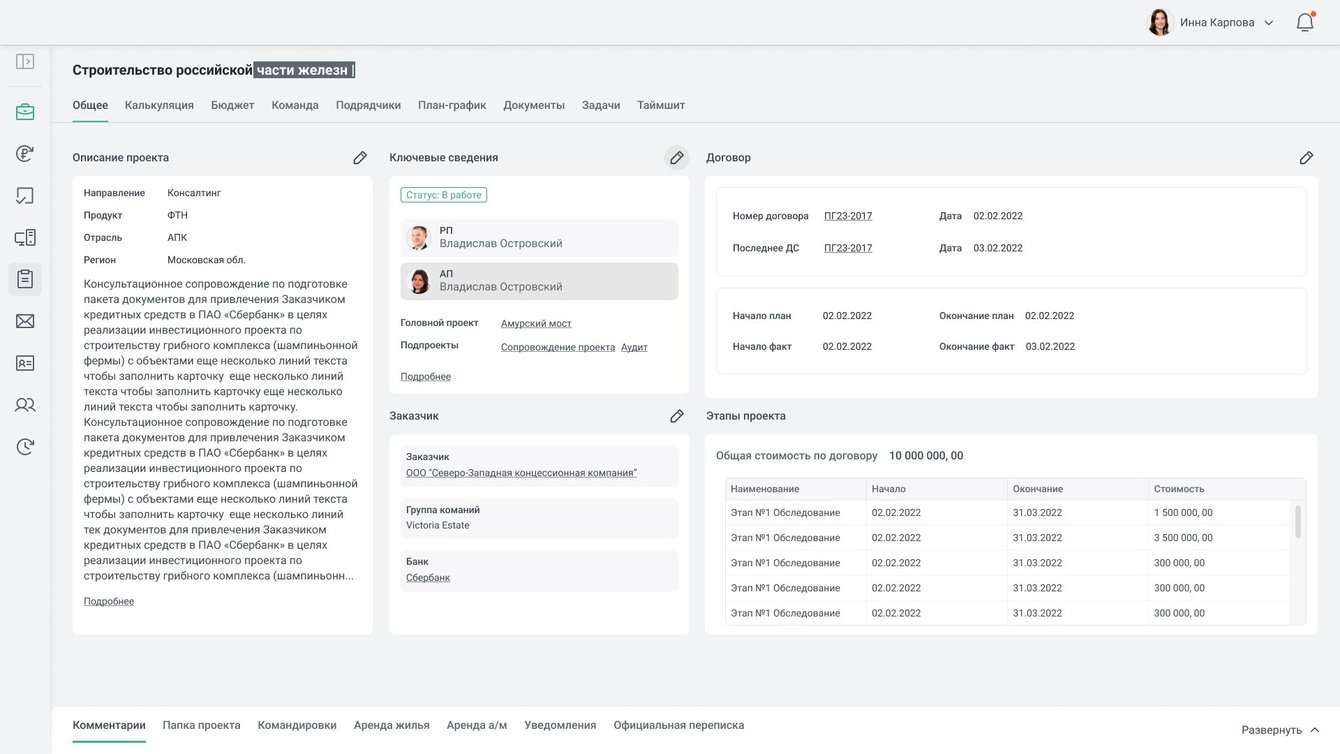Open the Сбербанк bank link
Viewport: 1340px width, 754px height.
(428, 578)
